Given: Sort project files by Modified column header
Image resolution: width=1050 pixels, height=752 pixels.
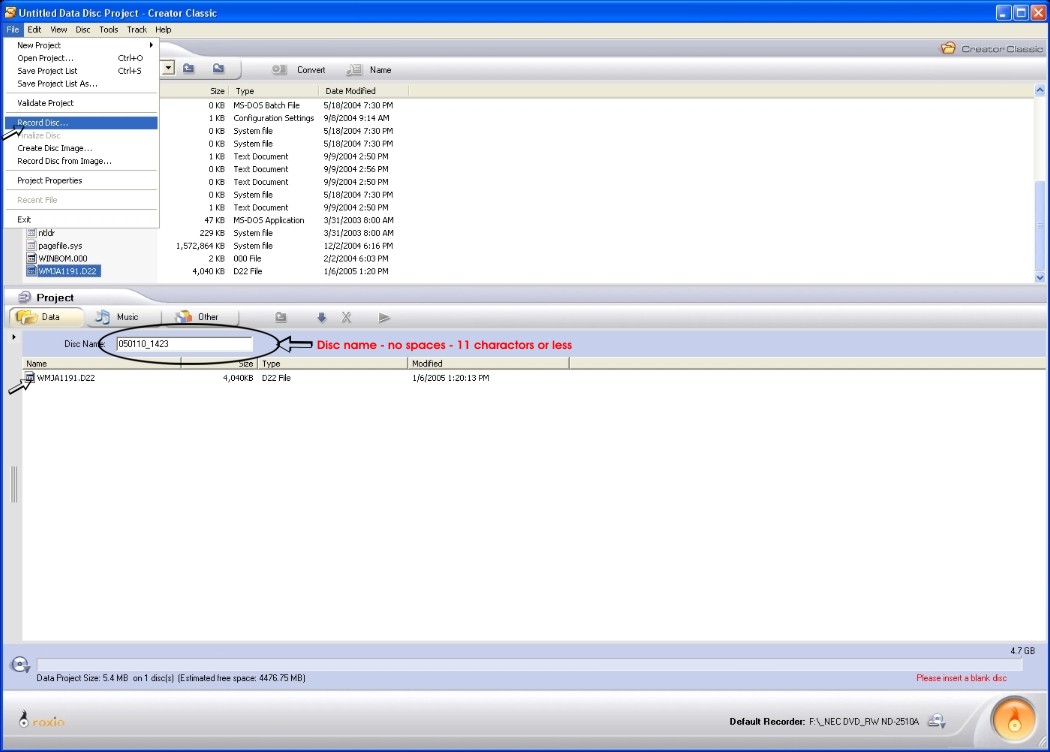Looking at the screenshot, I should 488,364.
